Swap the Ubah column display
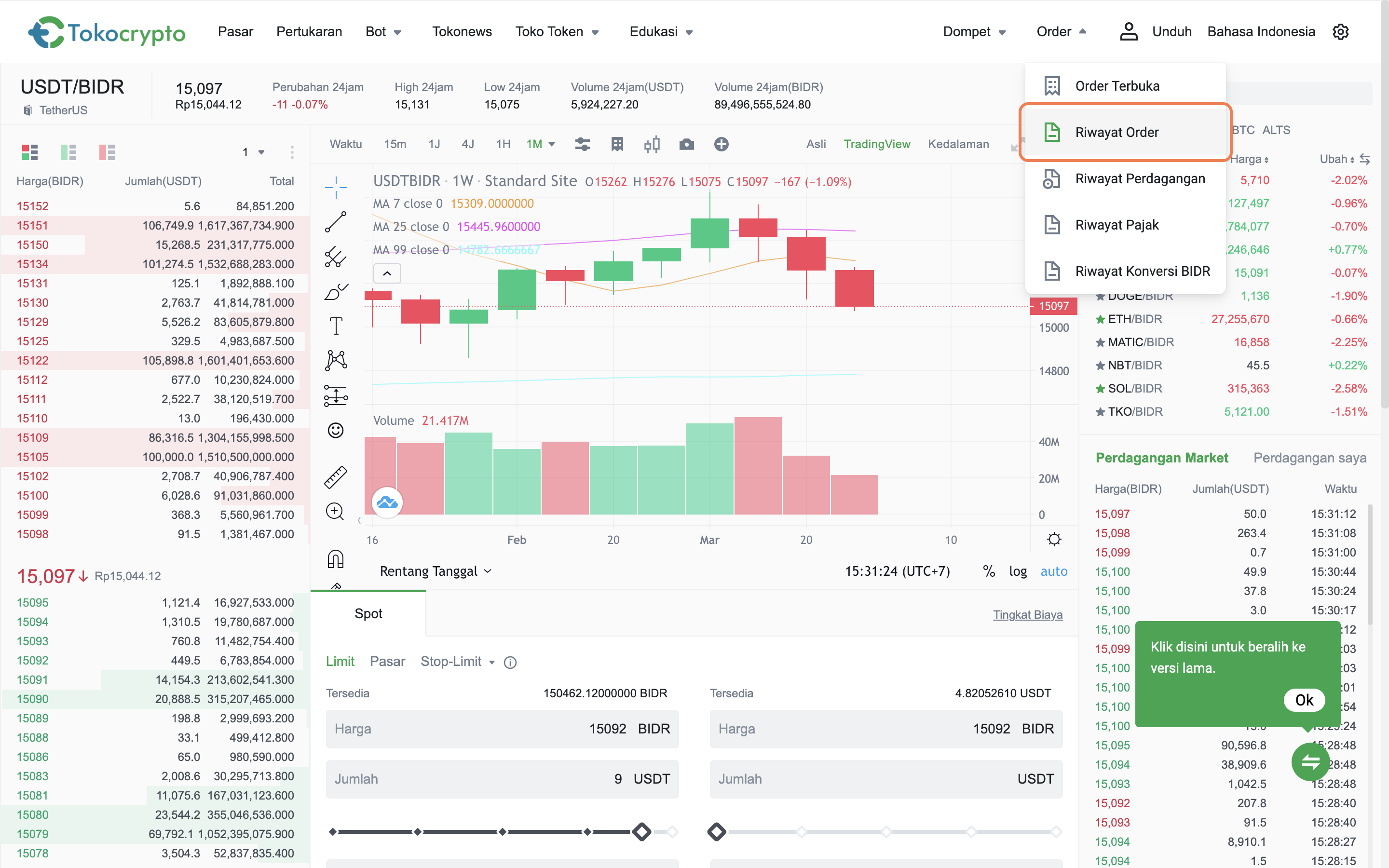This screenshot has height=868, width=1389. [1365, 159]
